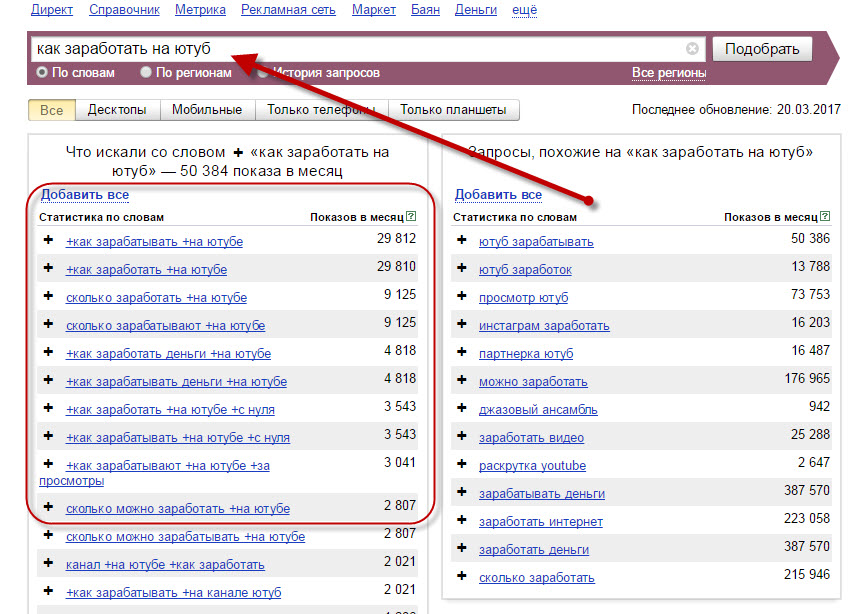
Task: Add 'сколько заработать +на ютубе' via plus icon
Action: click(x=49, y=295)
